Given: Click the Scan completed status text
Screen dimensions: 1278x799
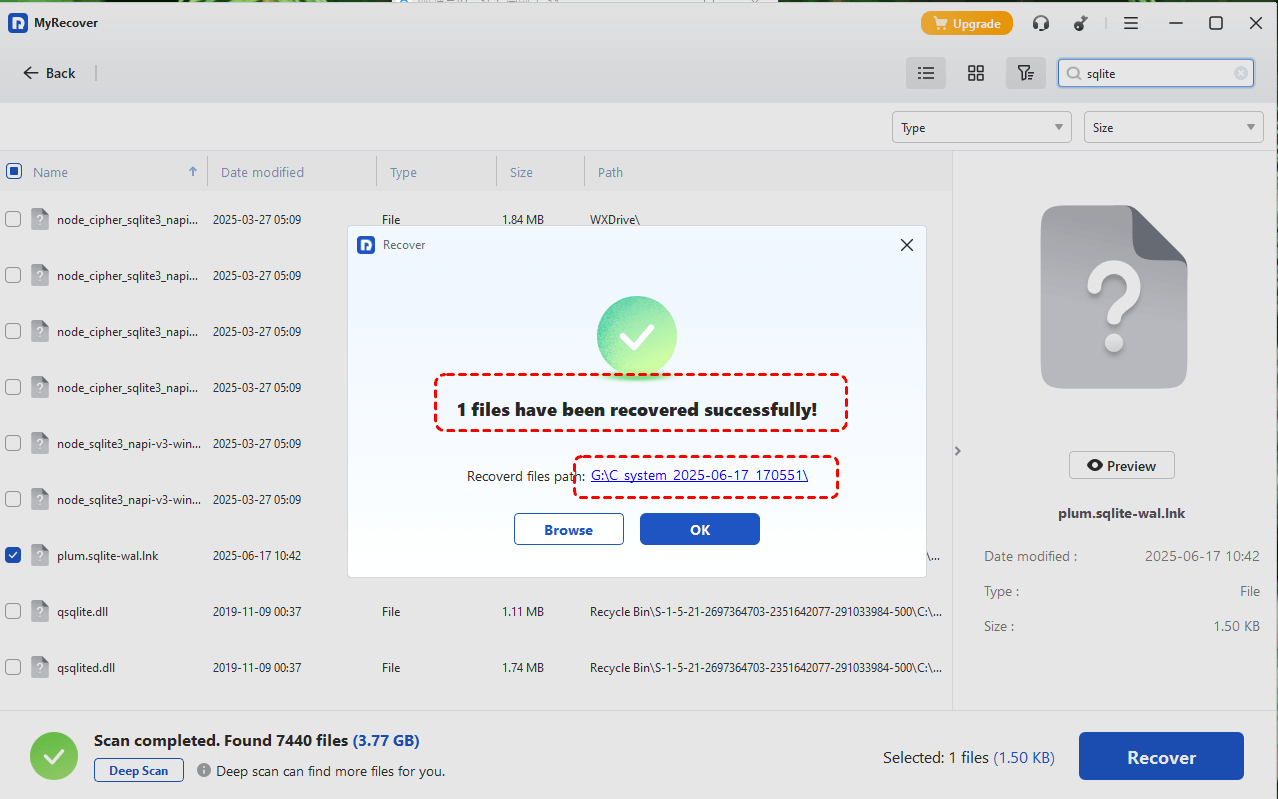Looking at the screenshot, I should pos(256,741).
